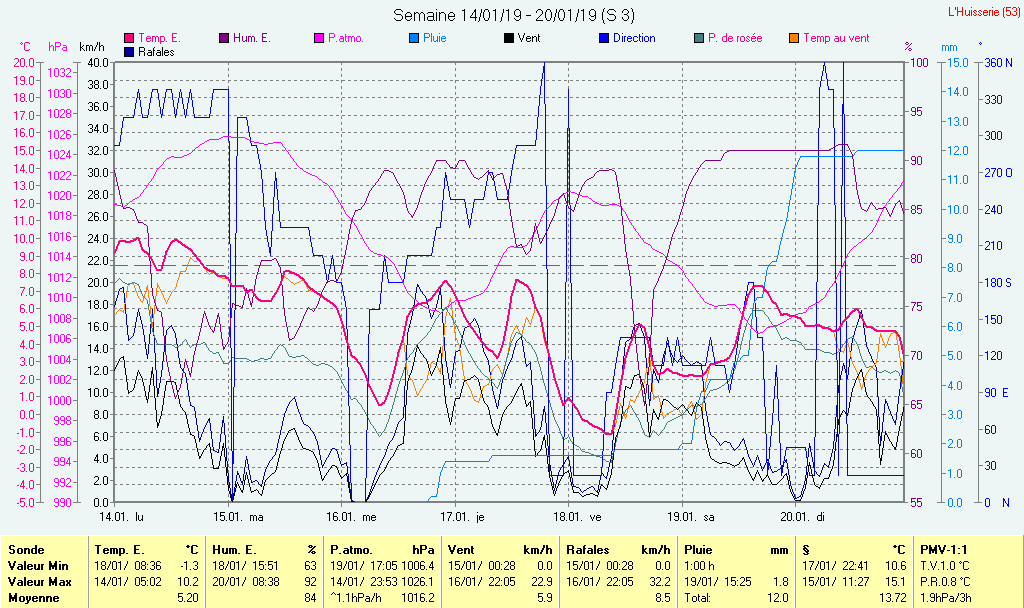This screenshot has width=1024, height=608.
Task: Click the '18/01/ 15:51' humidity minimum timestamp
Action: coord(246,566)
